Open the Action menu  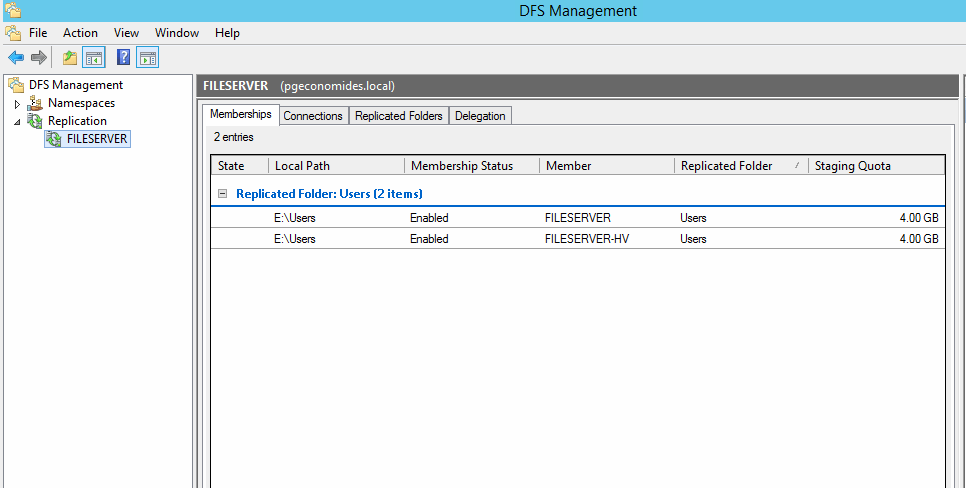80,33
